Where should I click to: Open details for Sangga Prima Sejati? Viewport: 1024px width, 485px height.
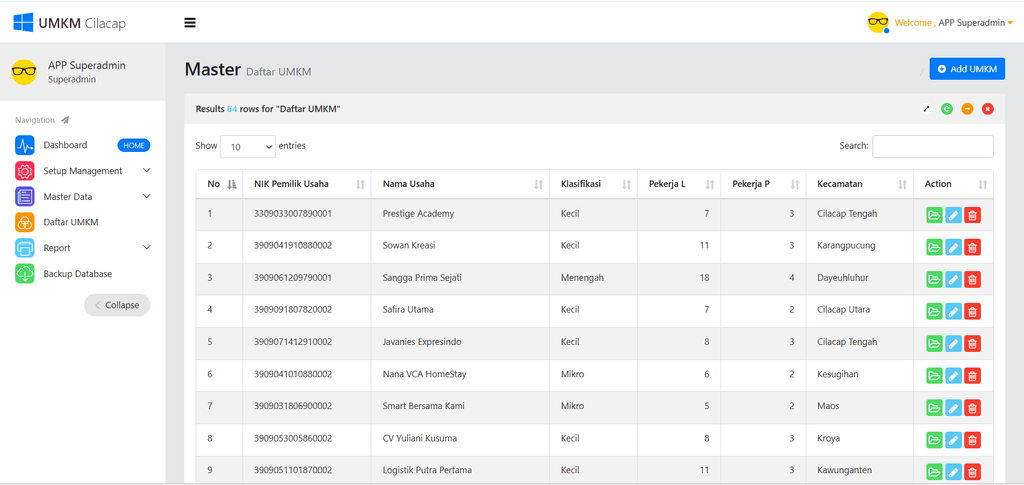(x=935, y=279)
